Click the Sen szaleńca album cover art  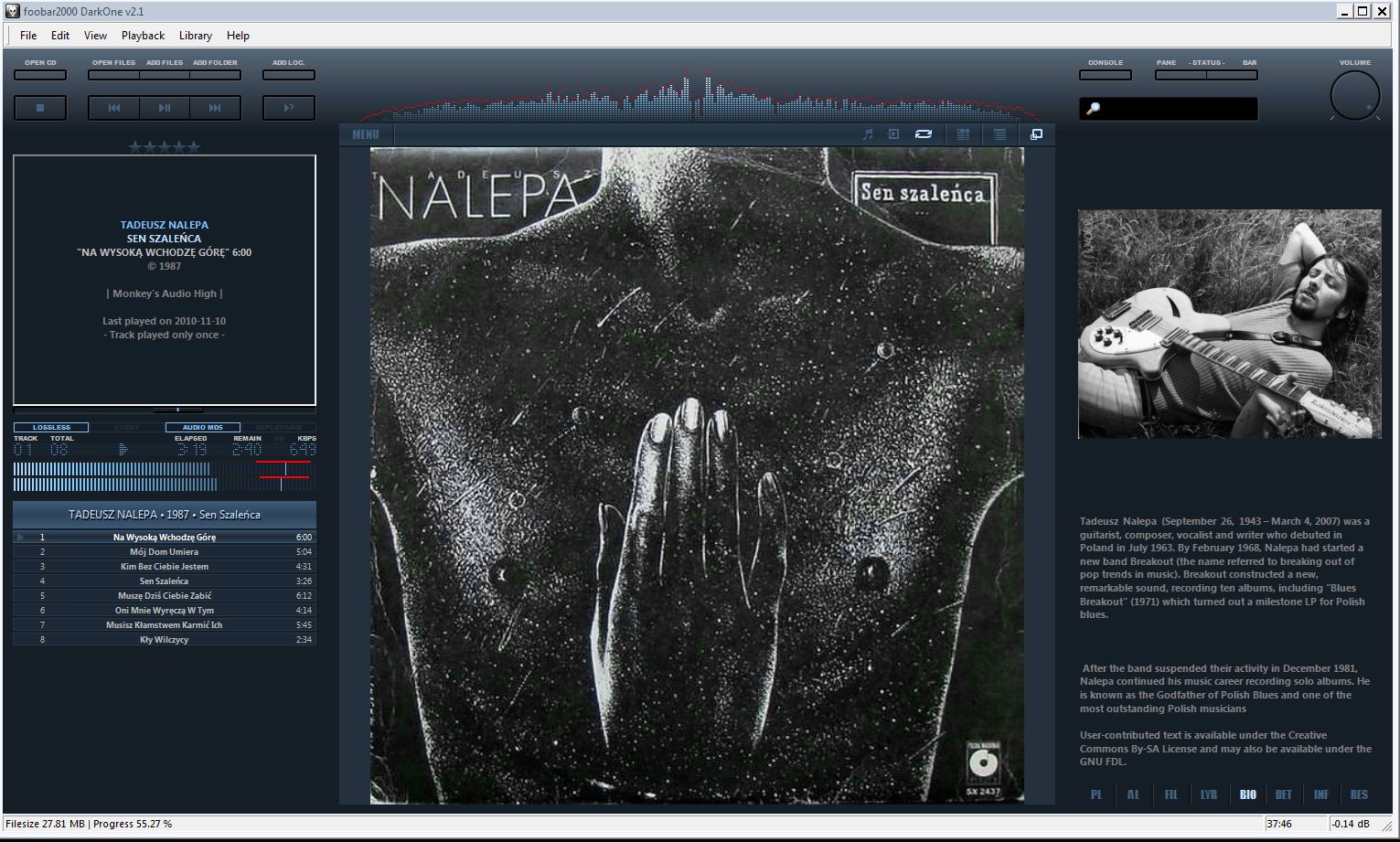click(697, 475)
